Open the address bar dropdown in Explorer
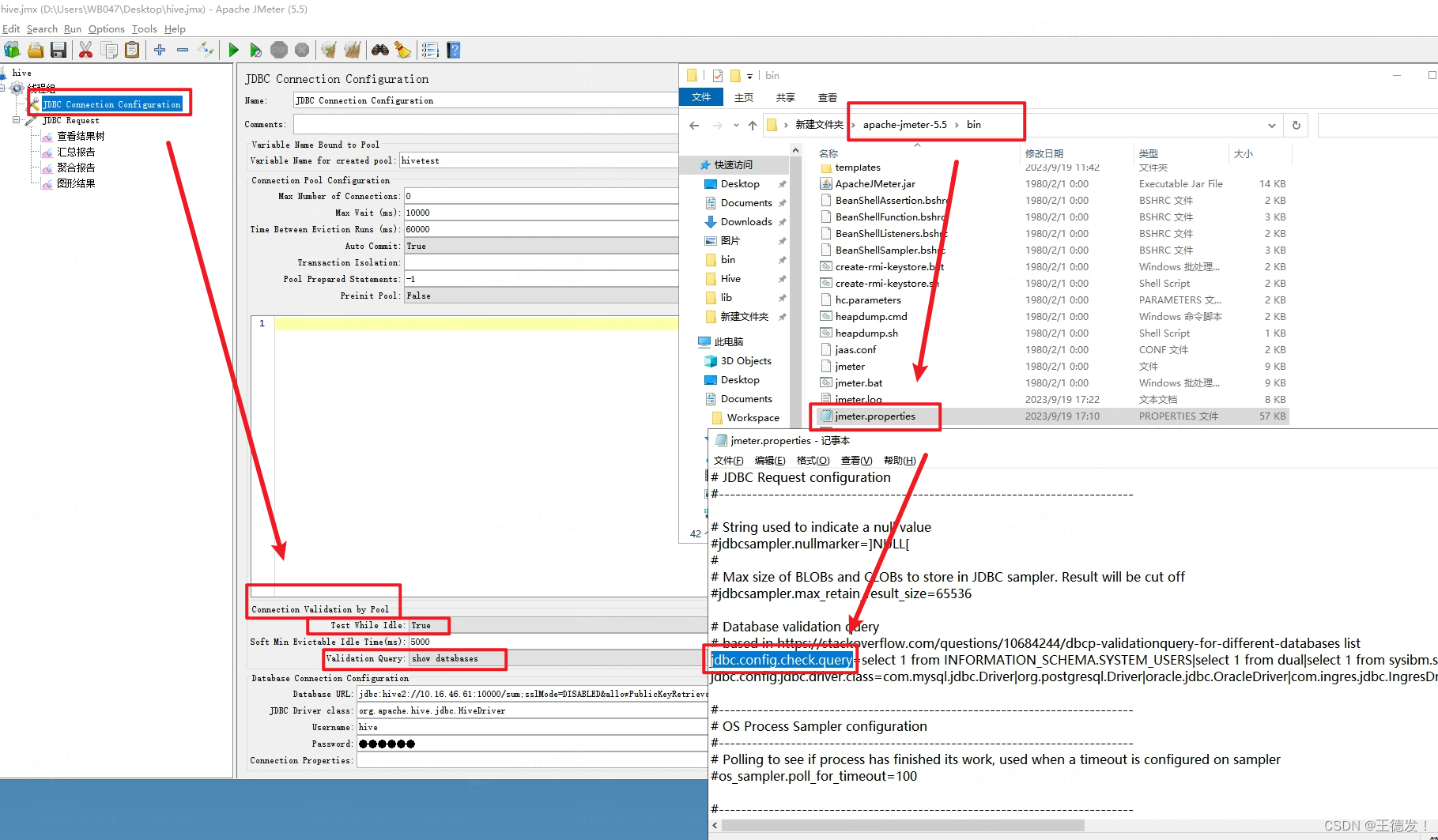This screenshot has width=1438, height=840. [1271, 125]
